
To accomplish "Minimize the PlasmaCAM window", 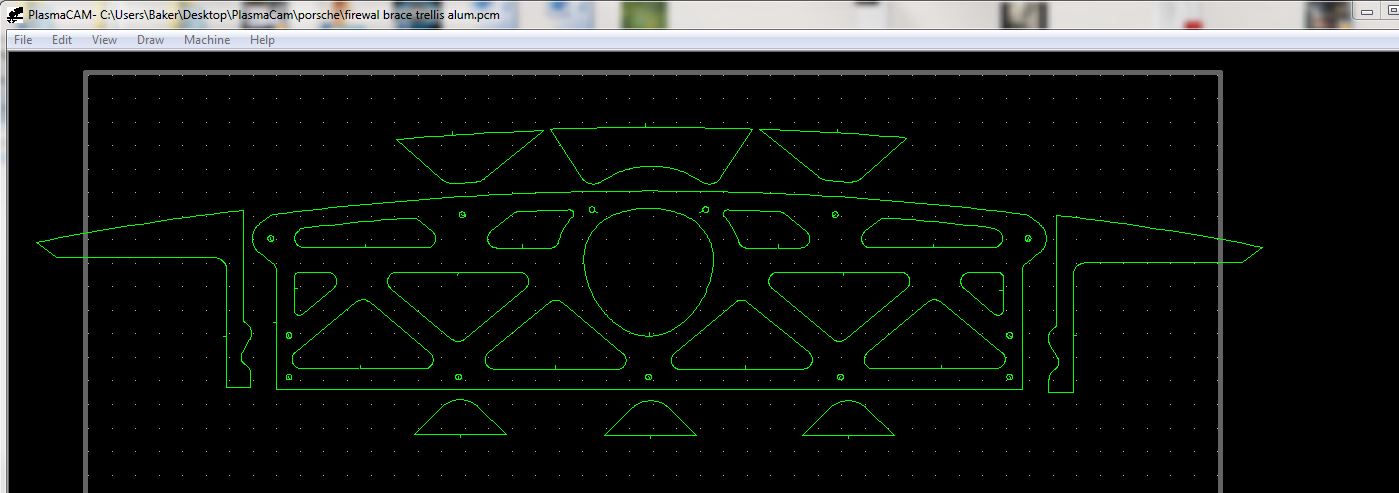I will point(1366,12).
